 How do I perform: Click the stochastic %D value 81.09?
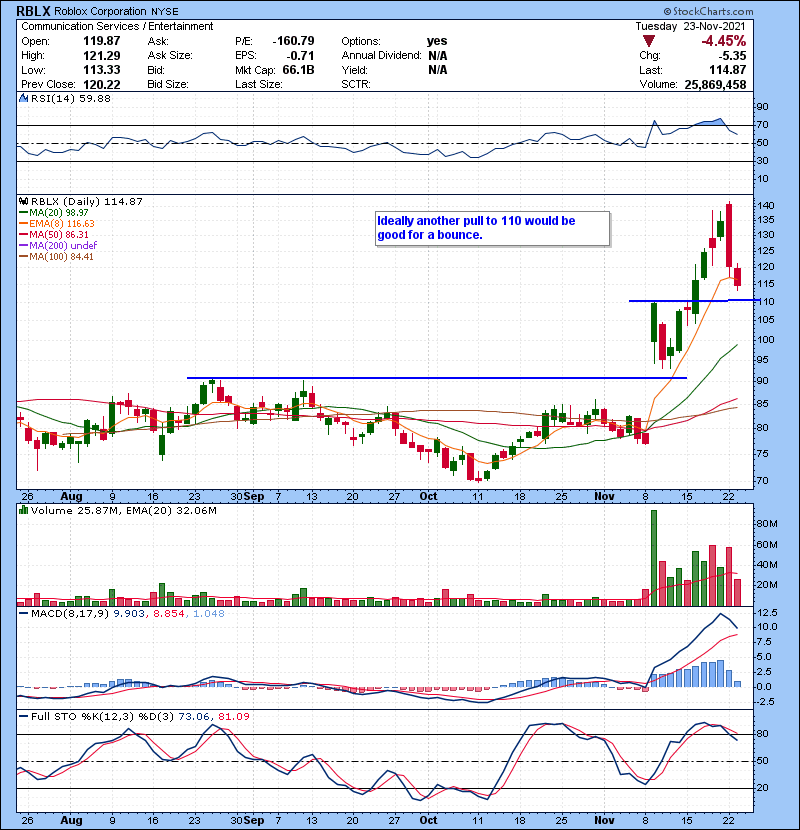click(x=233, y=717)
